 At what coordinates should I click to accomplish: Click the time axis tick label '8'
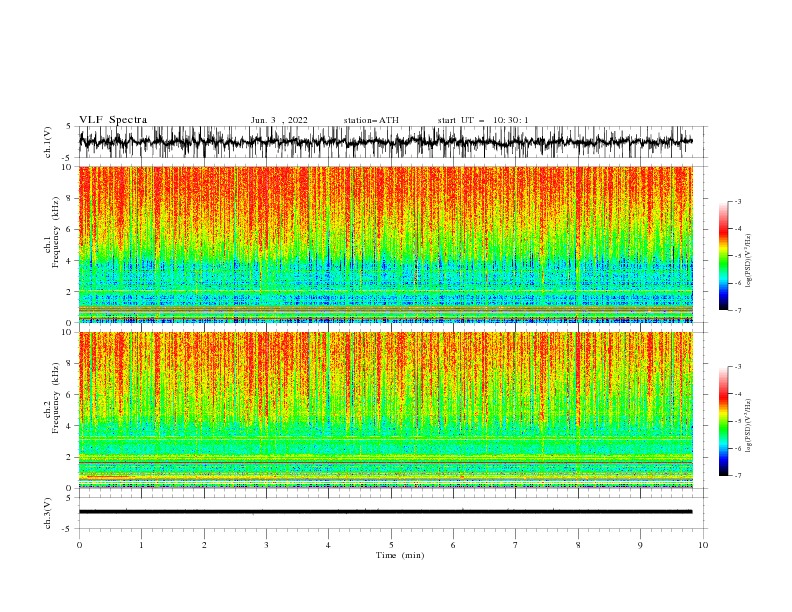coord(578,545)
